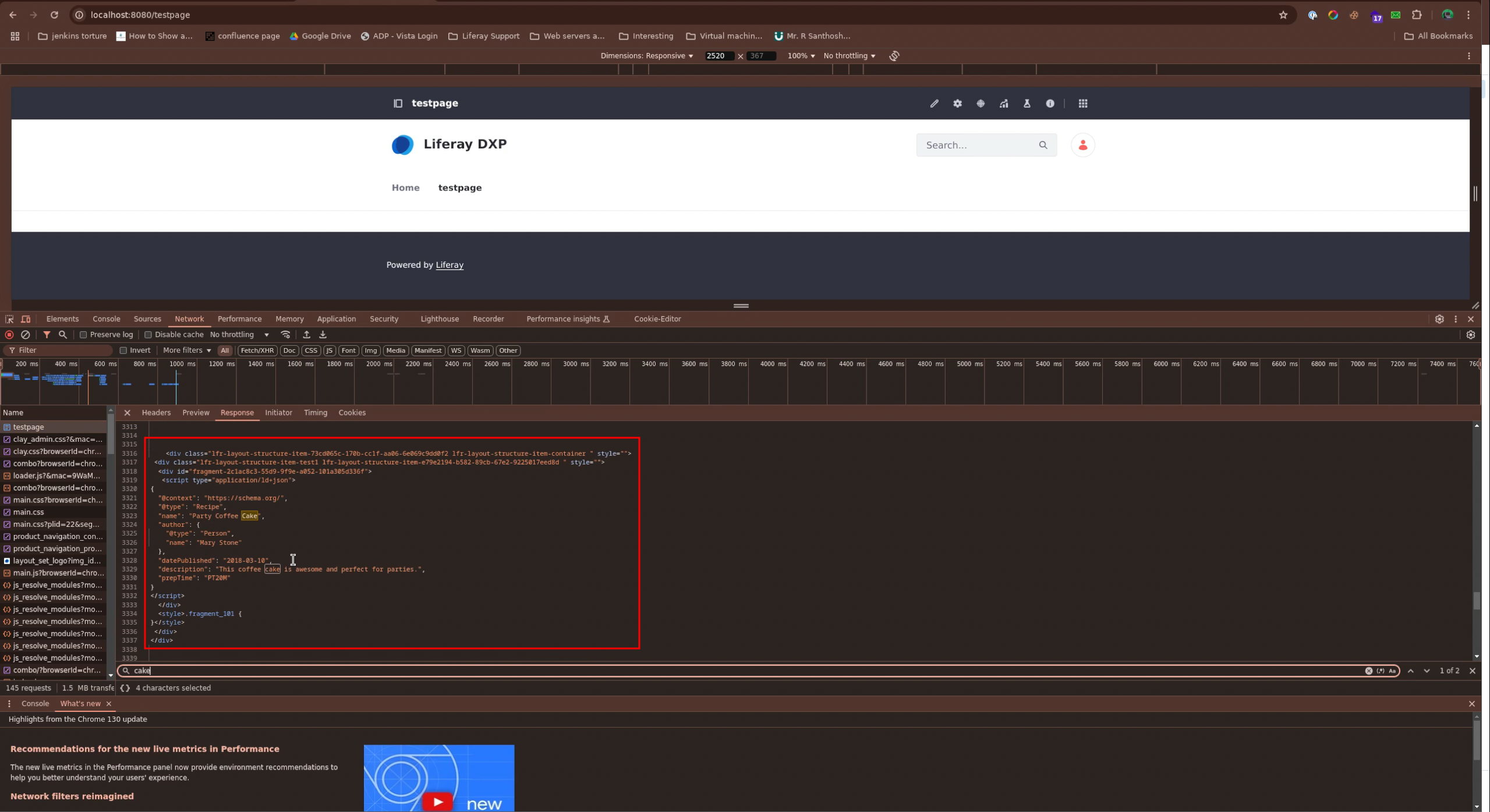
Task: Click the Liferay user avatar icon
Action: pyautogui.click(x=1082, y=146)
